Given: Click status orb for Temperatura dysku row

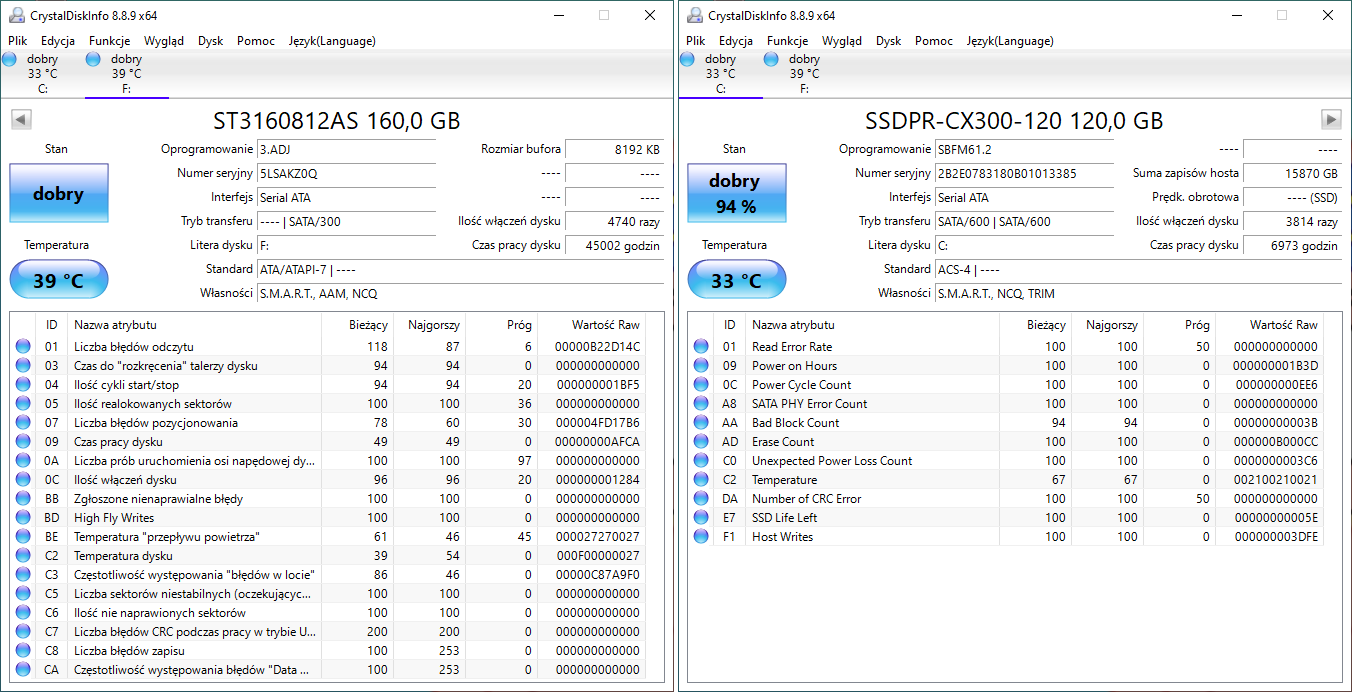Looking at the screenshot, I should pos(23,556).
